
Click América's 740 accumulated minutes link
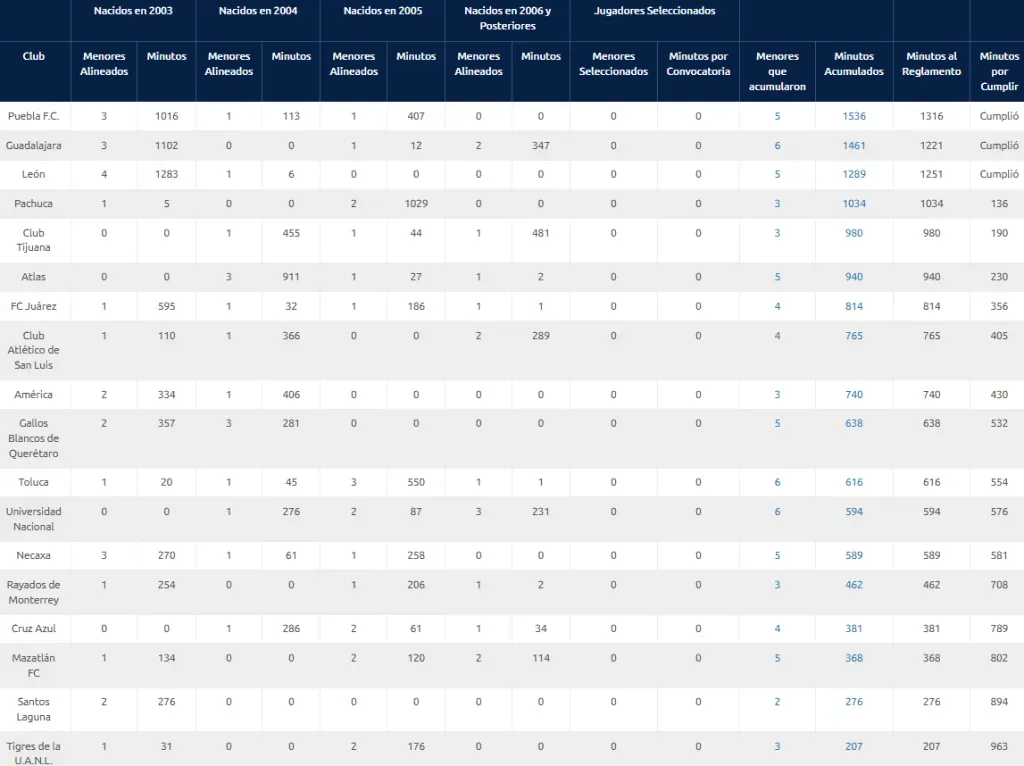(x=853, y=395)
